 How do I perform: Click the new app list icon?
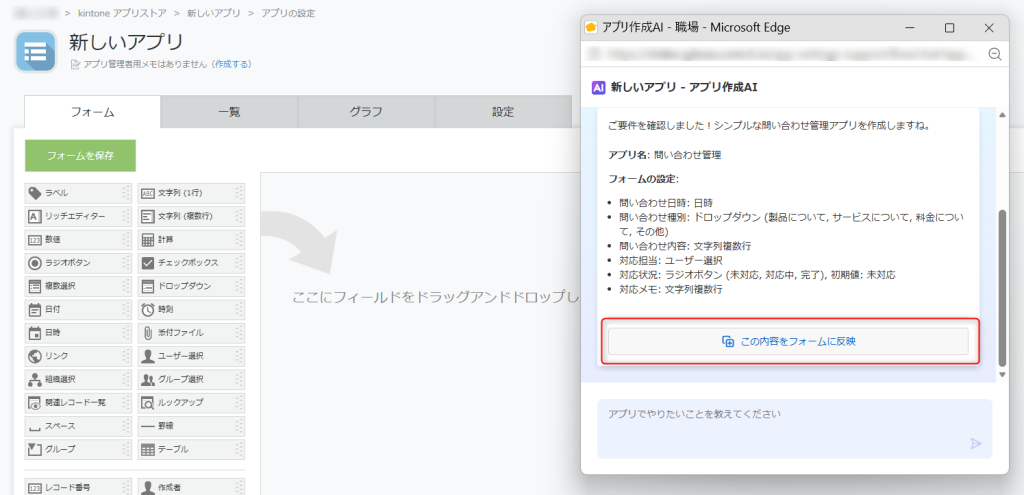pos(35,52)
